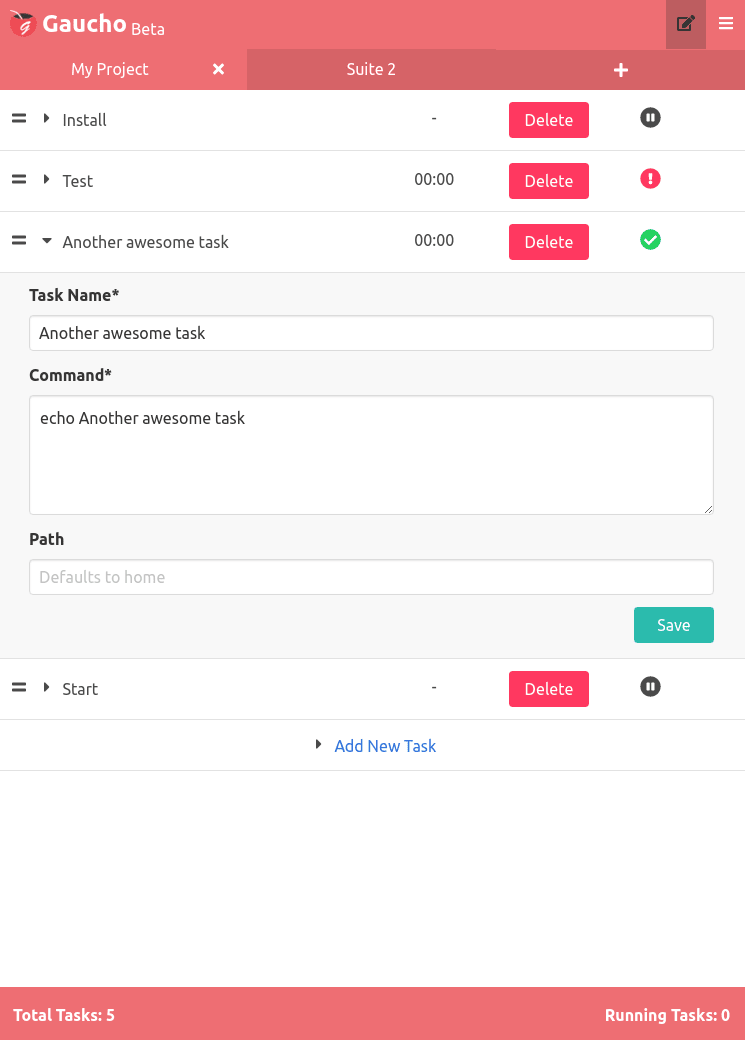This screenshot has width=745, height=1040.
Task: Grab the Install task drag handle
Action: 19,119
